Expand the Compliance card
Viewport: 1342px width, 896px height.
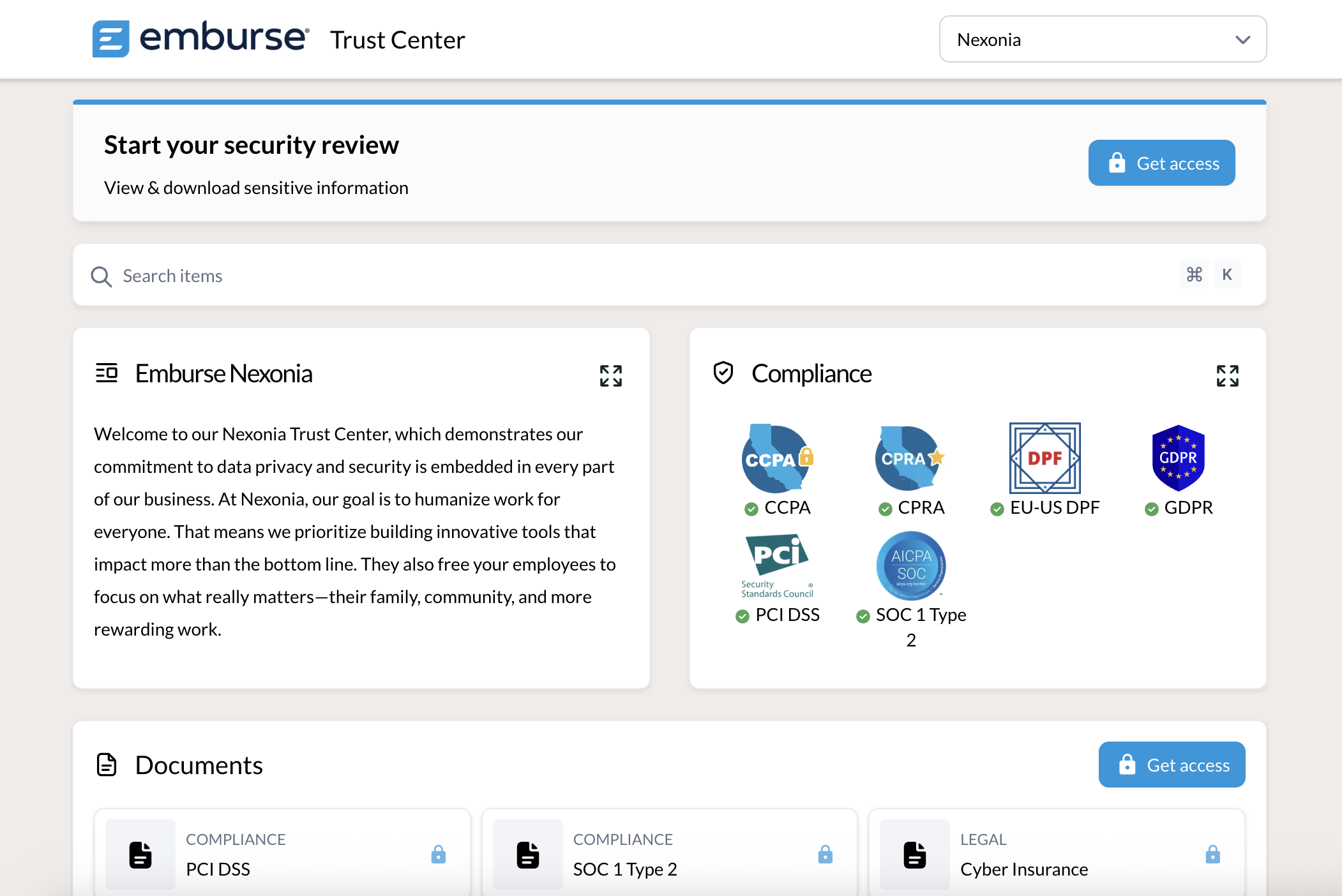pos(1227,376)
